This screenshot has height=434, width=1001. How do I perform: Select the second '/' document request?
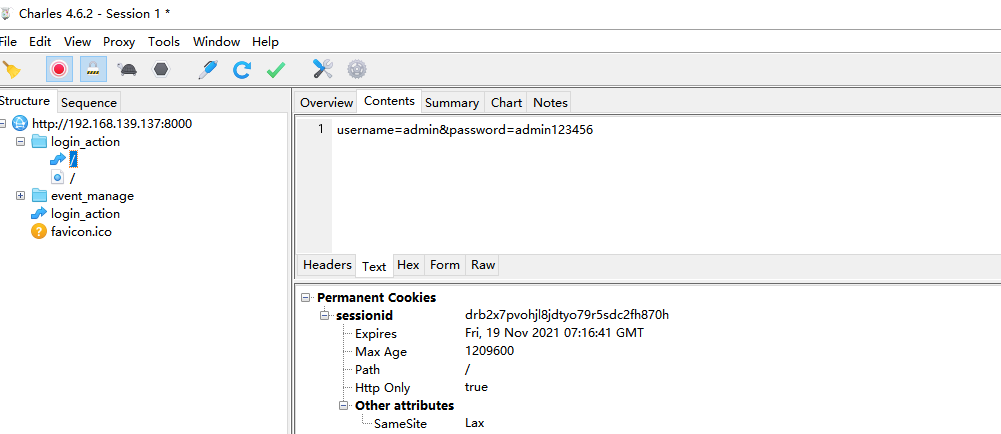tap(72, 178)
